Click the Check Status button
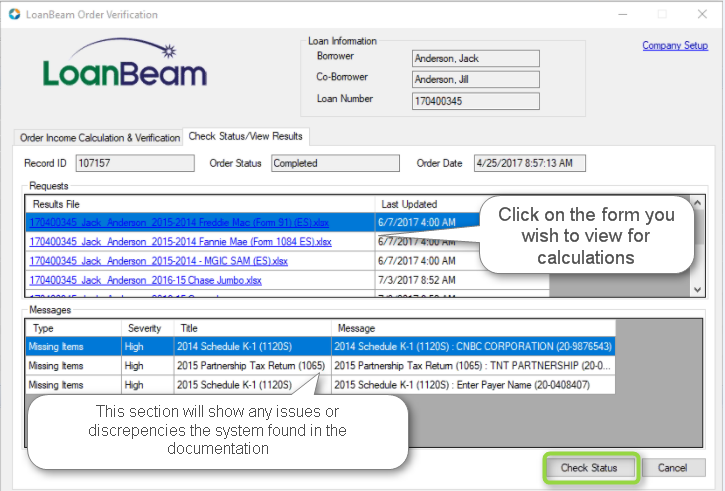 [589, 468]
